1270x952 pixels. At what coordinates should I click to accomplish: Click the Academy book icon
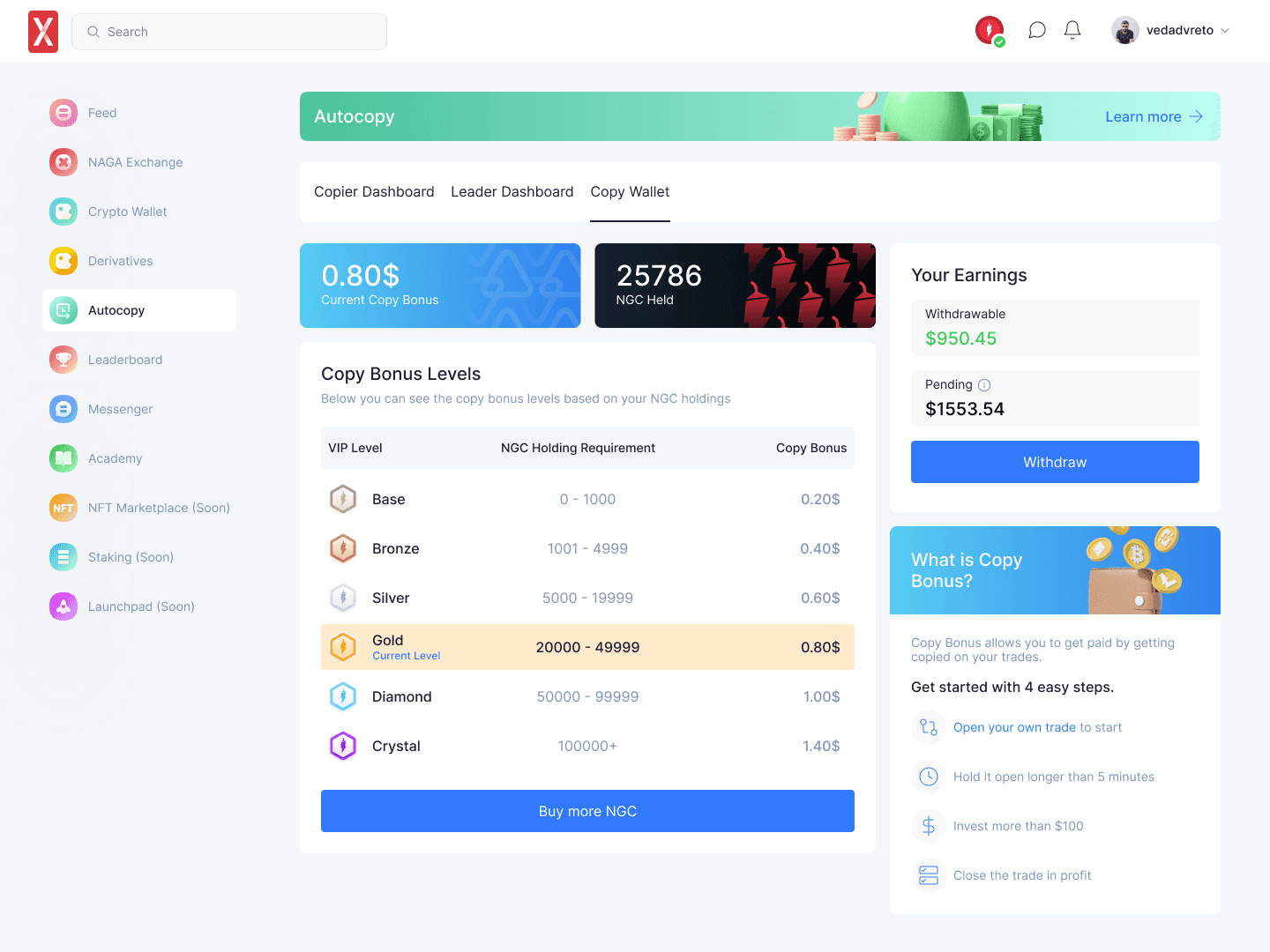(x=63, y=458)
